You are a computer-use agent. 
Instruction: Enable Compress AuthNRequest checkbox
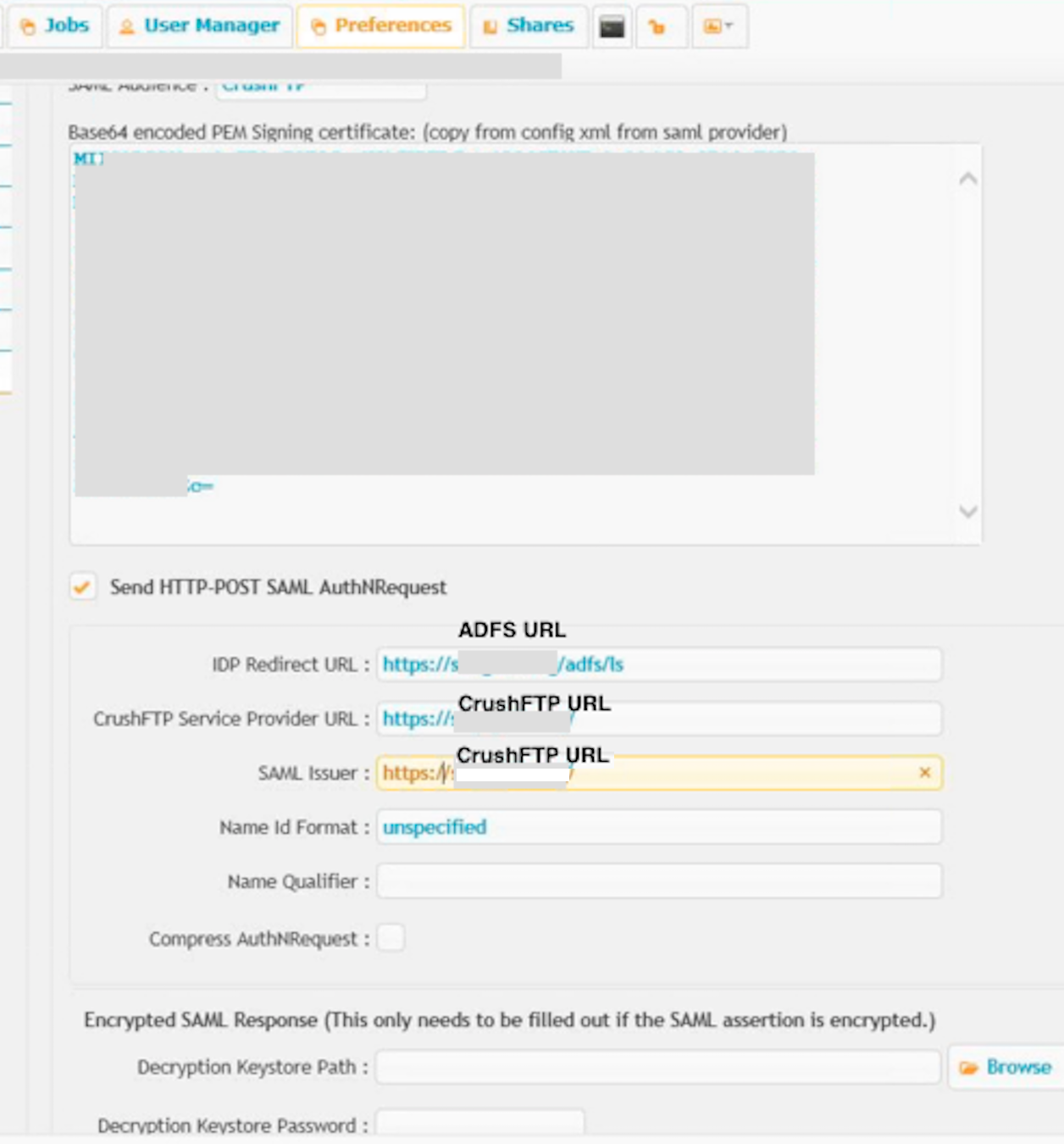point(391,938)
